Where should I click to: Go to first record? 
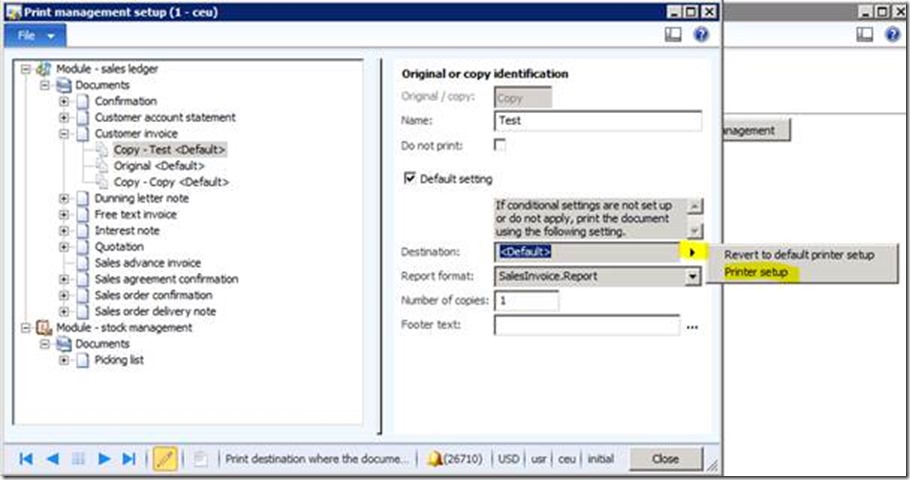[26, 459]
